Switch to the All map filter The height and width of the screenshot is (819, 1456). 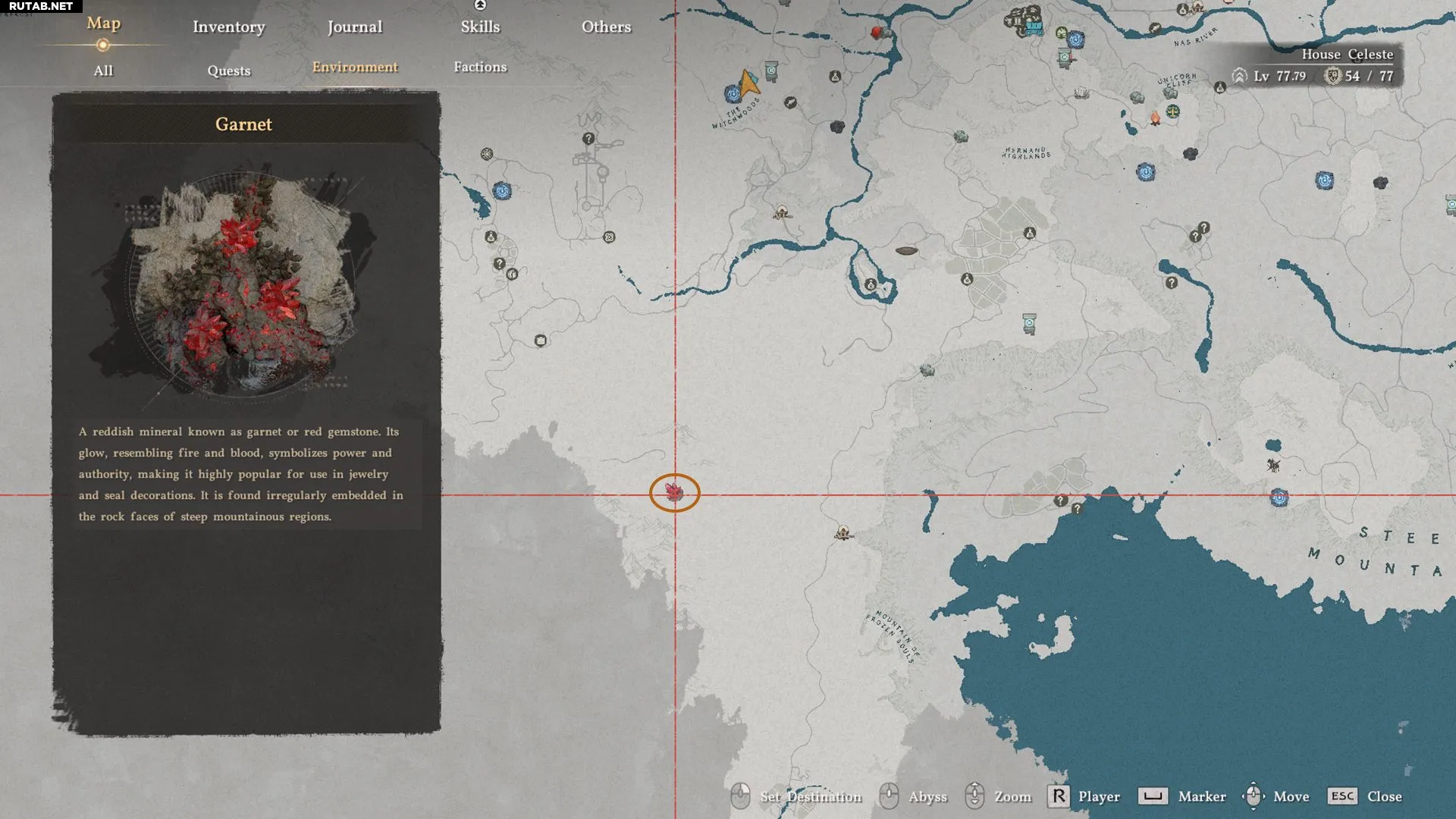[103, 71]
